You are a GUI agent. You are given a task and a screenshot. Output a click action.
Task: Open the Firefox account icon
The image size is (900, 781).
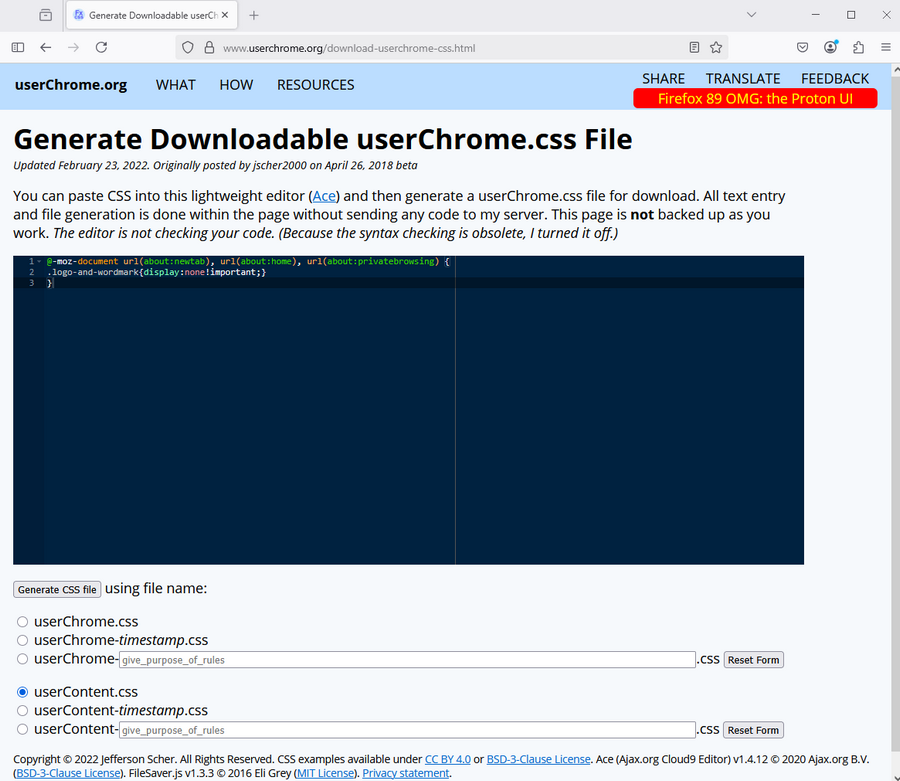(830, 47)
